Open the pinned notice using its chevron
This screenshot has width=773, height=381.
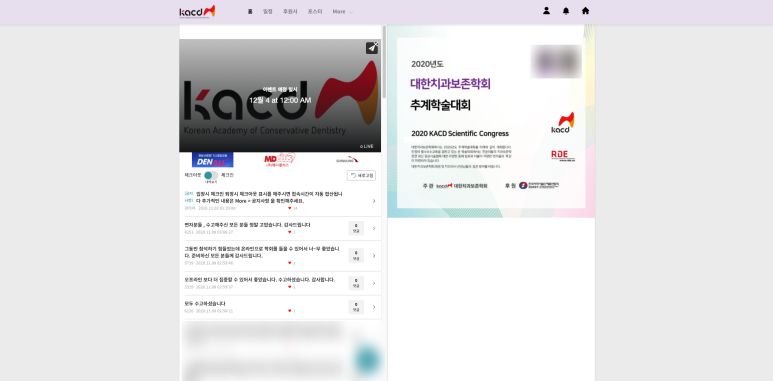[x=374, y=201]
